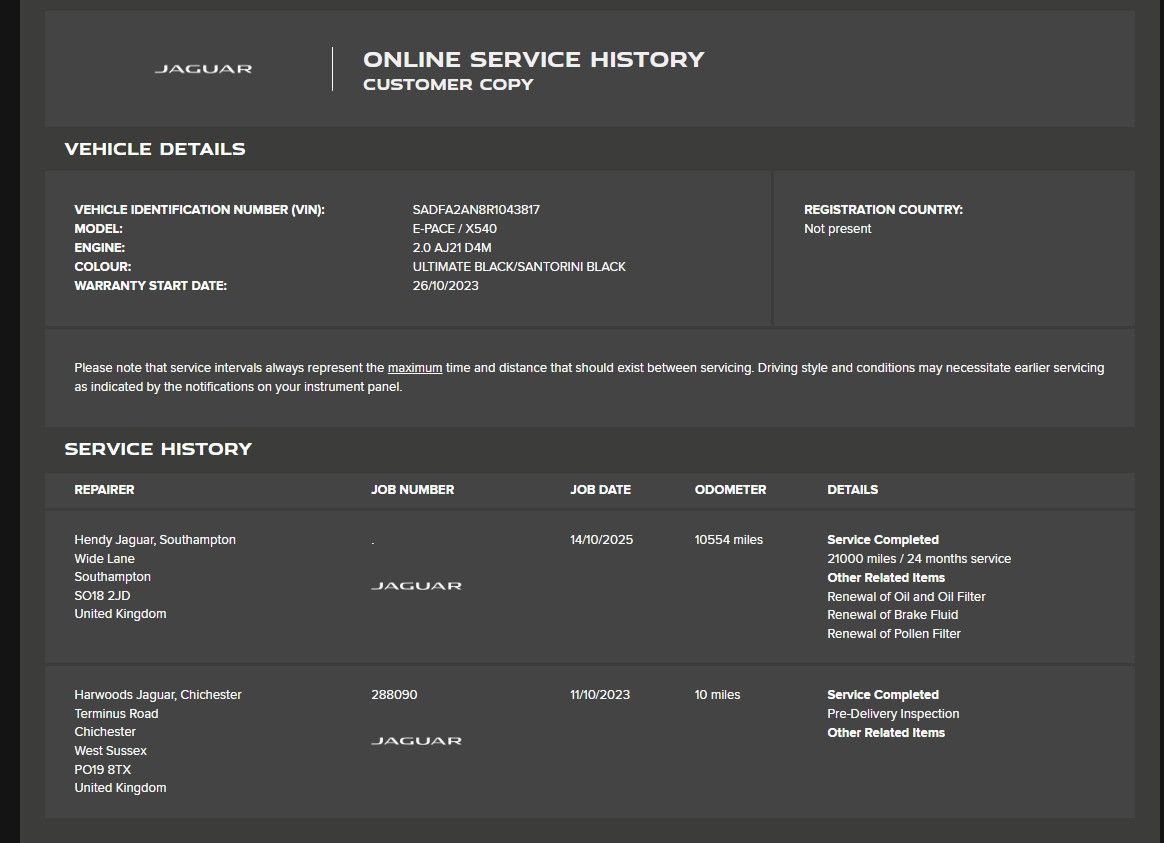Select the VIN value SADFA2AN8R1043817
The width and height of the screenshot is (1164, 843).
pos(476,210)
